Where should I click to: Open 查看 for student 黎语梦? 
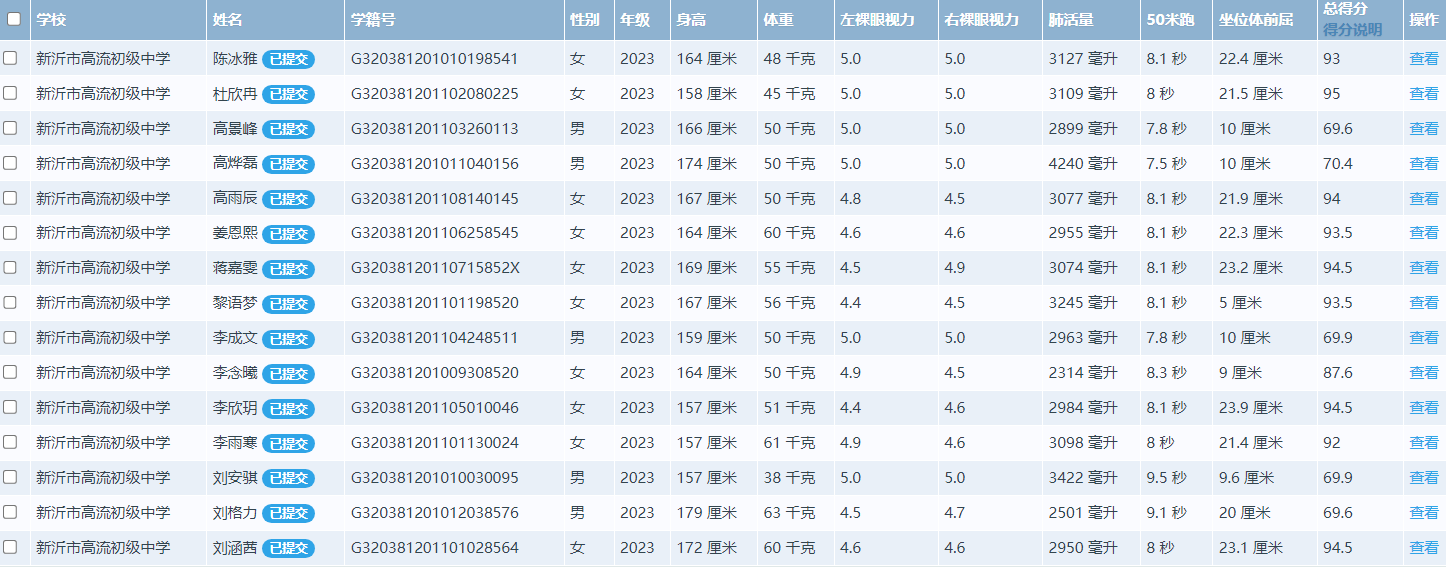pos(1423,303)
